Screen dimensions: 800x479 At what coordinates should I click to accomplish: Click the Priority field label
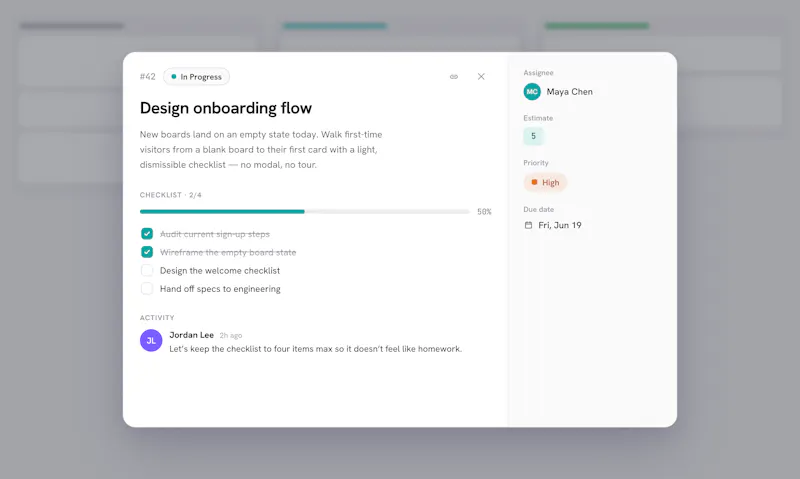point(536,163)
